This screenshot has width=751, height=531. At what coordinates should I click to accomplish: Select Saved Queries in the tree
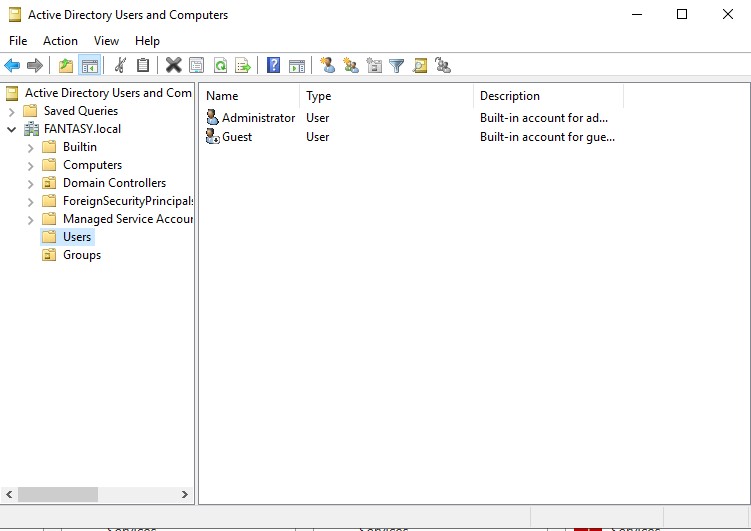tap(80, 111)
